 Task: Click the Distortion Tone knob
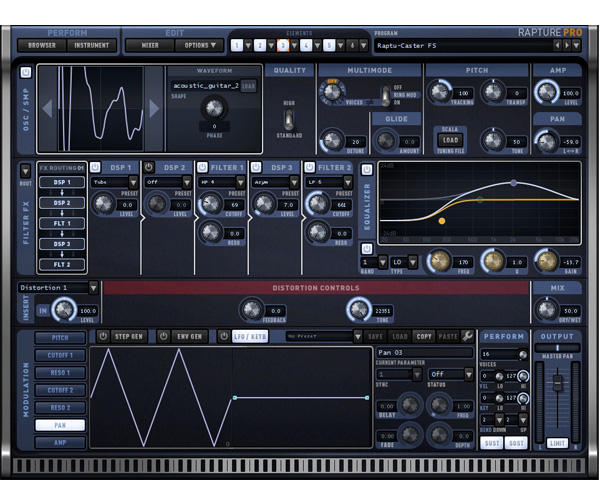359,310
